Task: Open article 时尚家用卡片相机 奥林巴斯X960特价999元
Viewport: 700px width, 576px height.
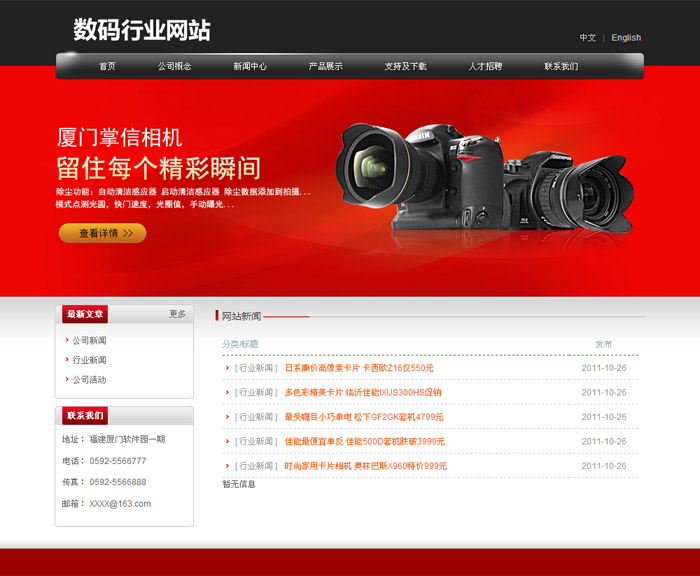Action: pos(366,466)
